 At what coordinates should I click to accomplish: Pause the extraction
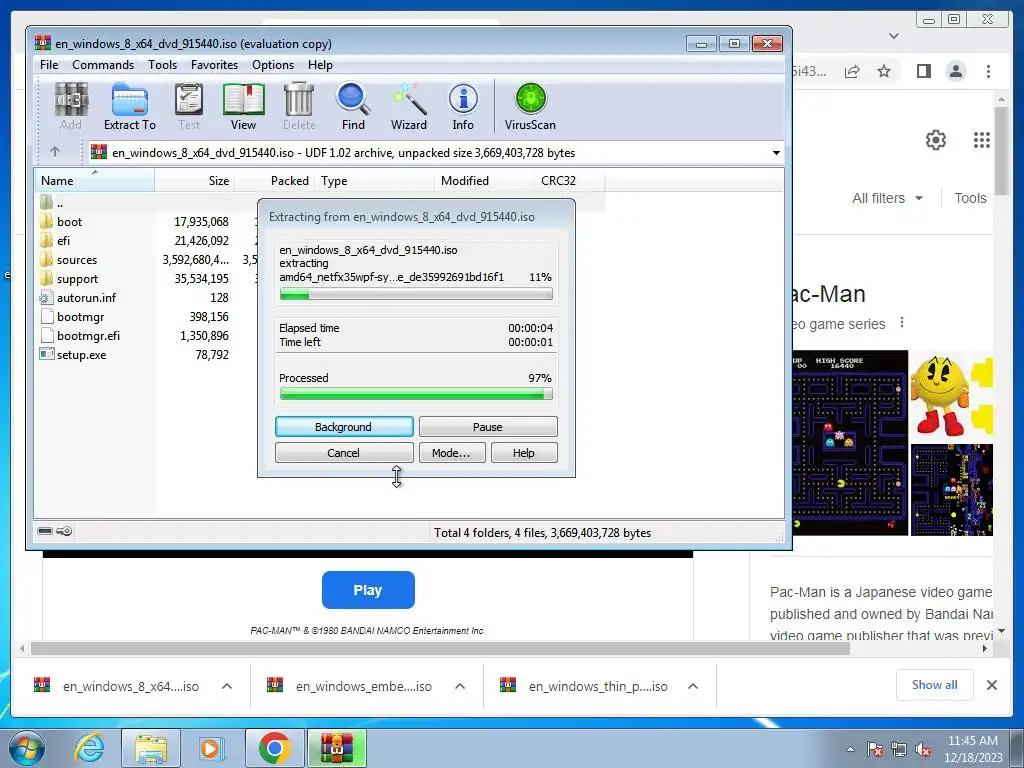(488, 426)
